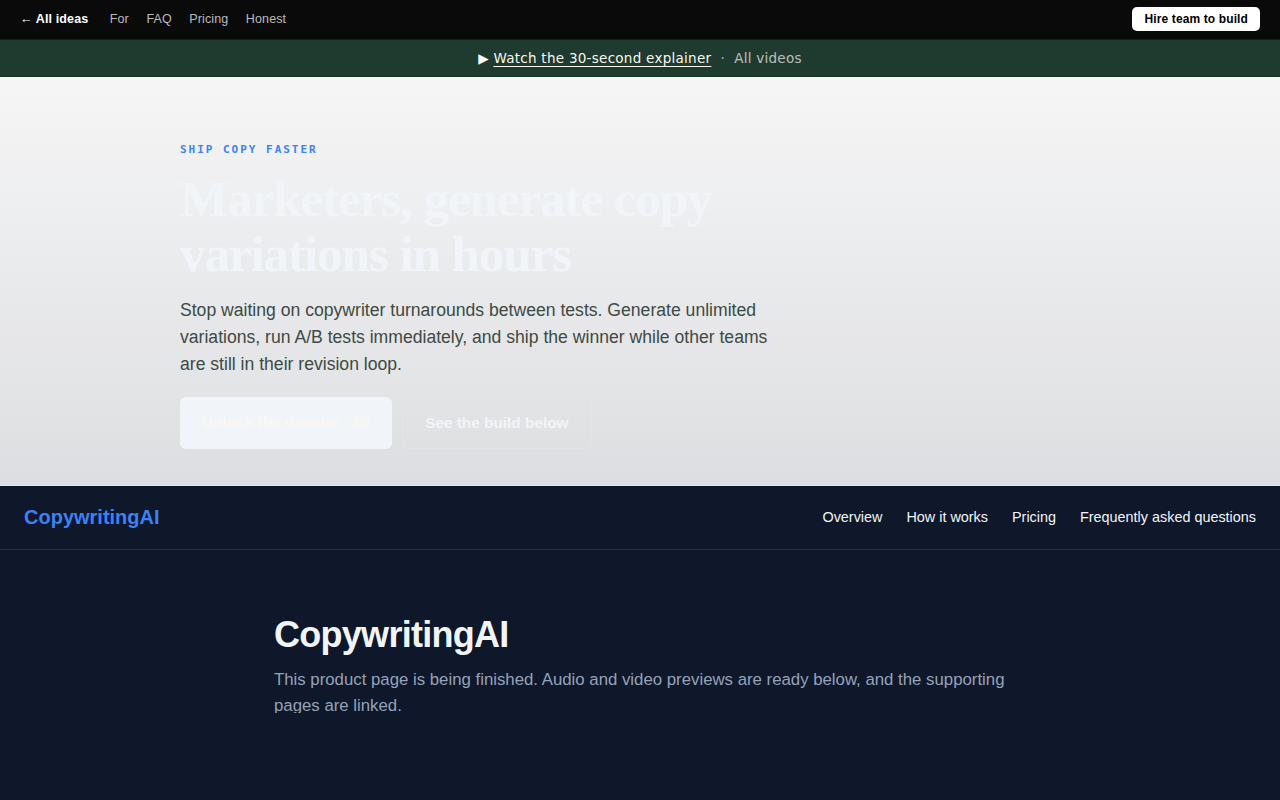Screen dimensions: 1280x800
Task: Click the faded 'Marketers, generate copy variations' headline
Action: 446,227
